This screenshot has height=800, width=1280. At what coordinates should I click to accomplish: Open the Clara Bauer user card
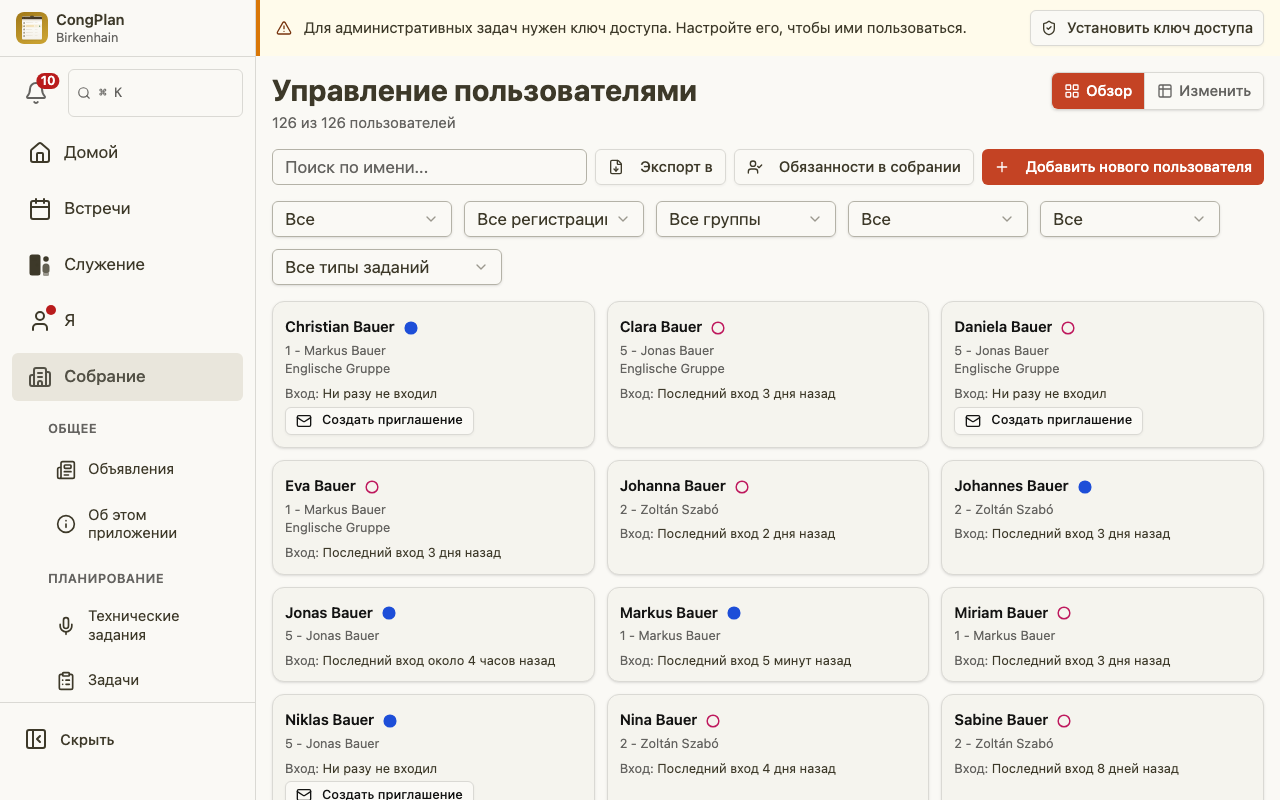point(767,374)
